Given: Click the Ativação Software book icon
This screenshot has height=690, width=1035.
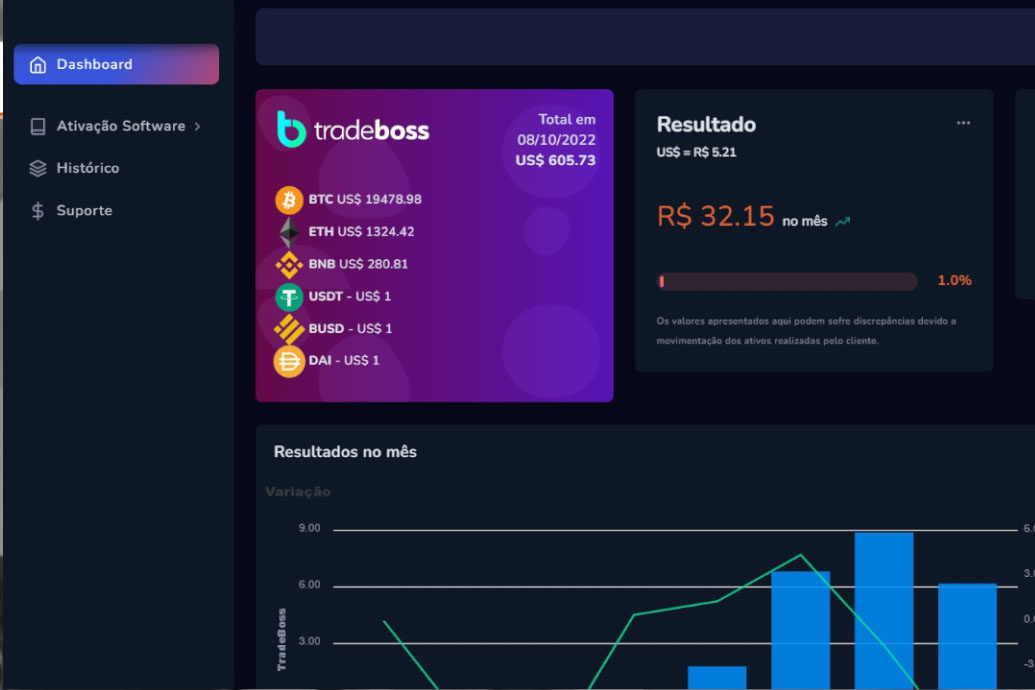Looking at the screenshot, I should (38, 126).
